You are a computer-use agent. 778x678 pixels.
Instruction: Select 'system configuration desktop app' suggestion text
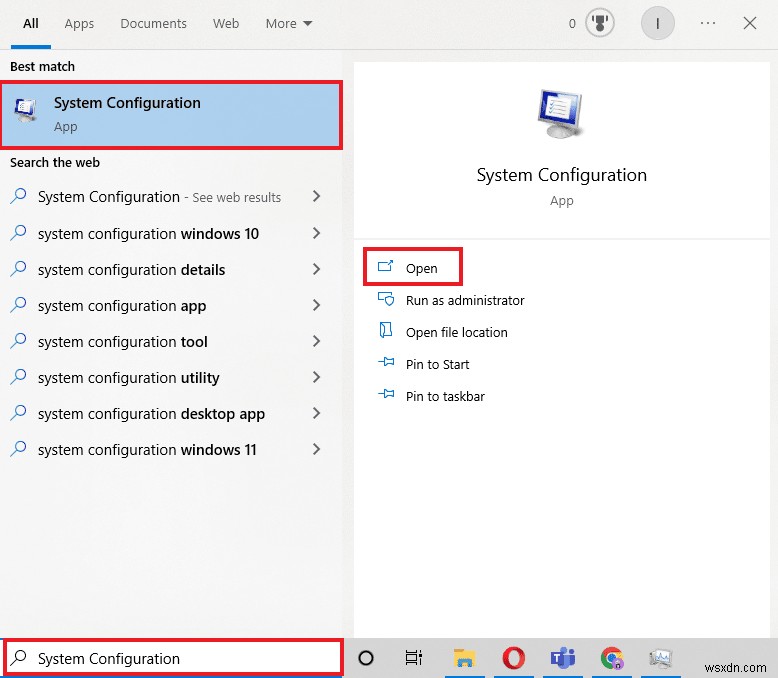(x=151, y=413)
